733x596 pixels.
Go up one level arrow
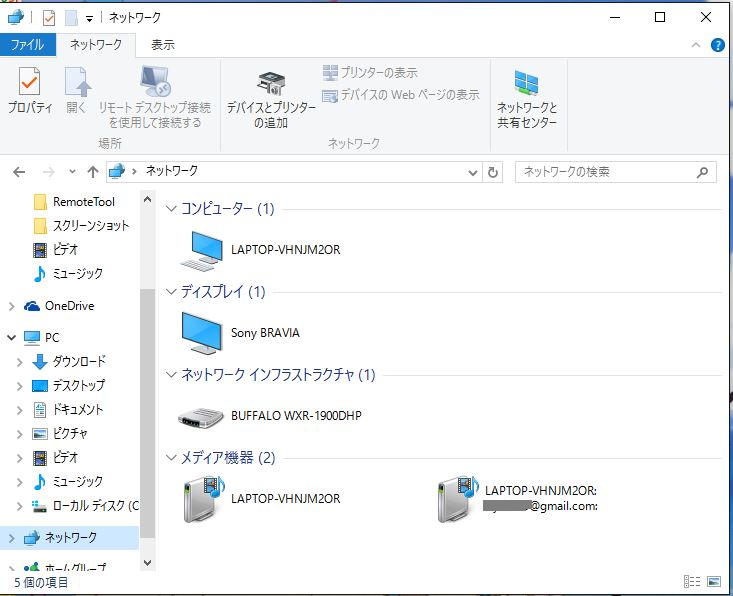tap(93, 172)
